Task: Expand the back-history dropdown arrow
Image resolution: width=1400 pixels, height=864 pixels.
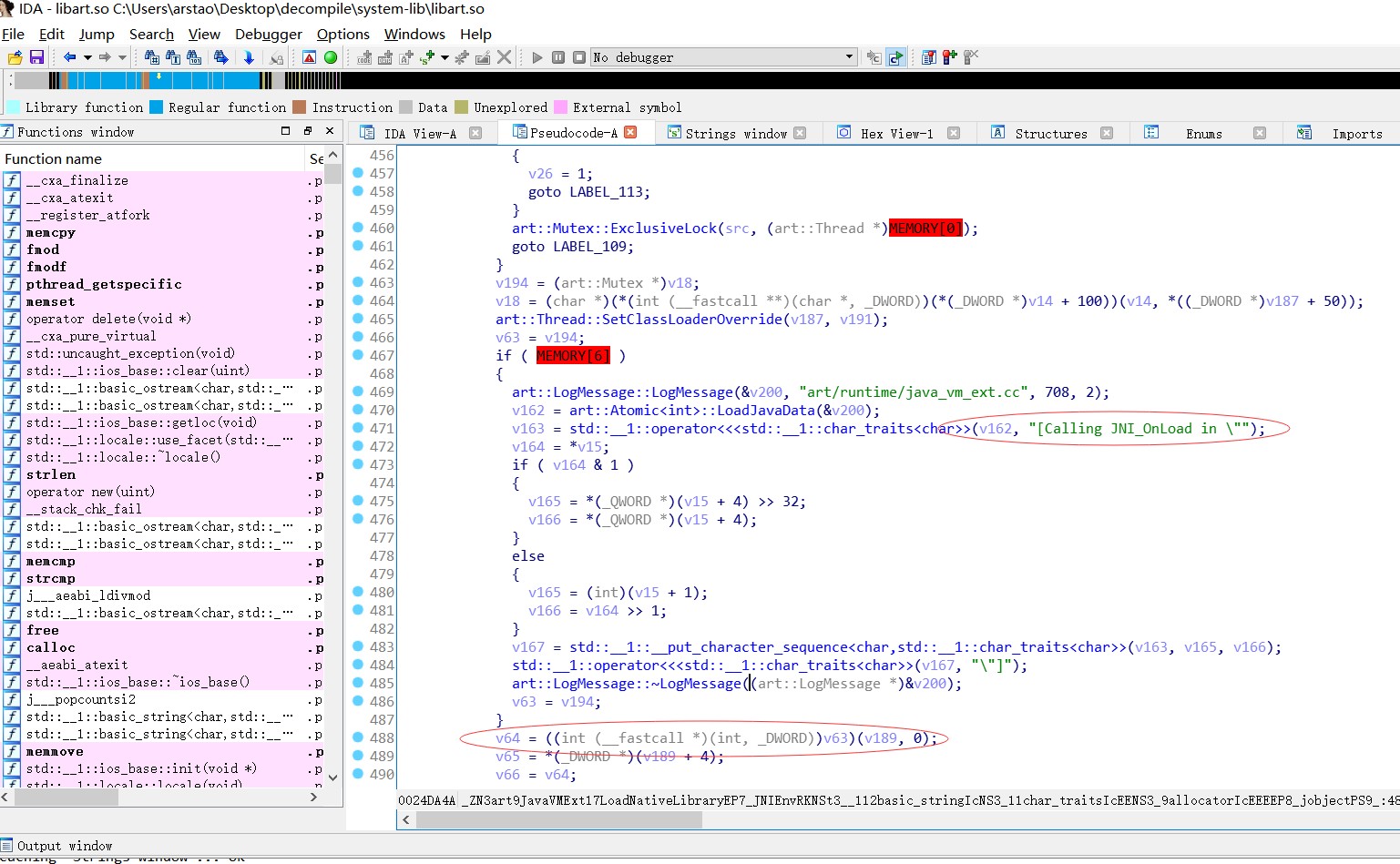Action: [87, 57]
